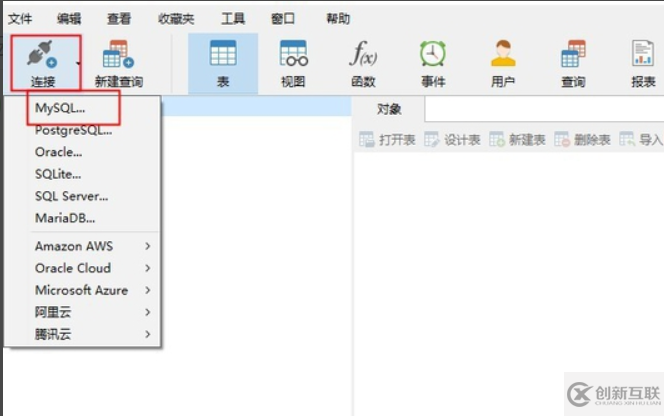Image resolution: width=664 pixels, height=416 pixels.
Task: Open the 工具 menu
Action: pyautogui.click(x=232, y=19)
